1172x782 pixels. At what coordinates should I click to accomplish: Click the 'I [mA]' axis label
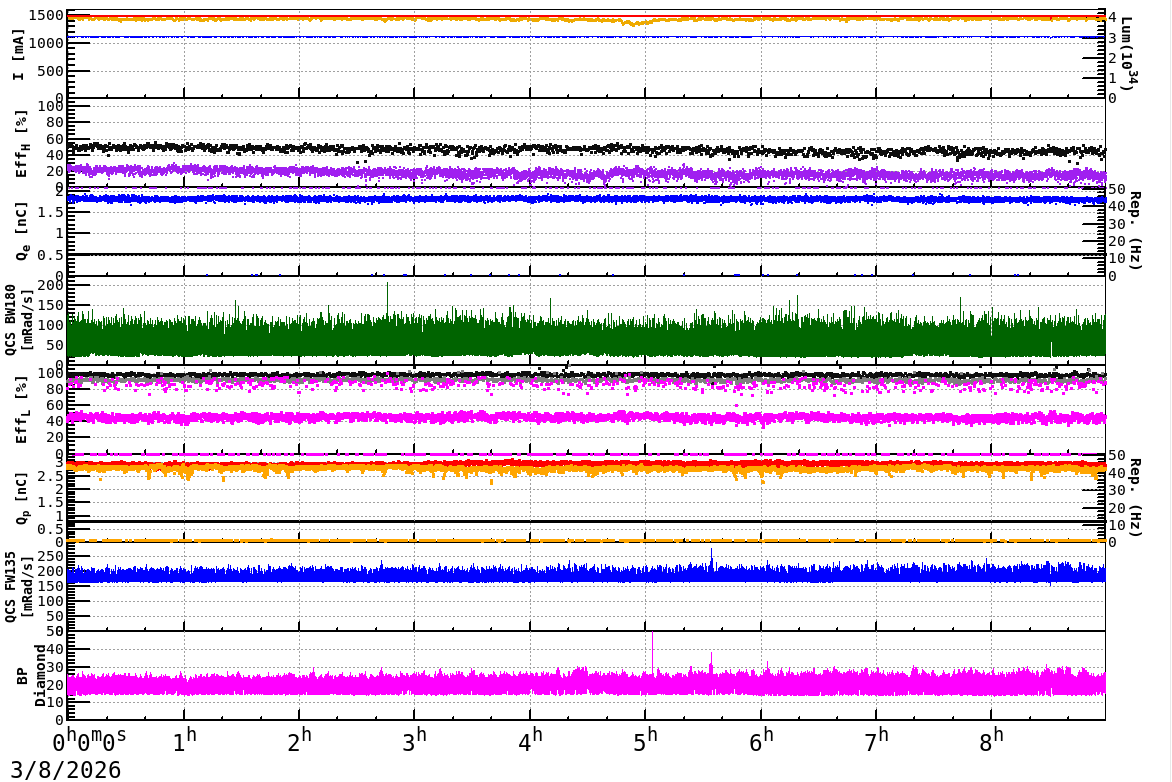tap(19, 55)
